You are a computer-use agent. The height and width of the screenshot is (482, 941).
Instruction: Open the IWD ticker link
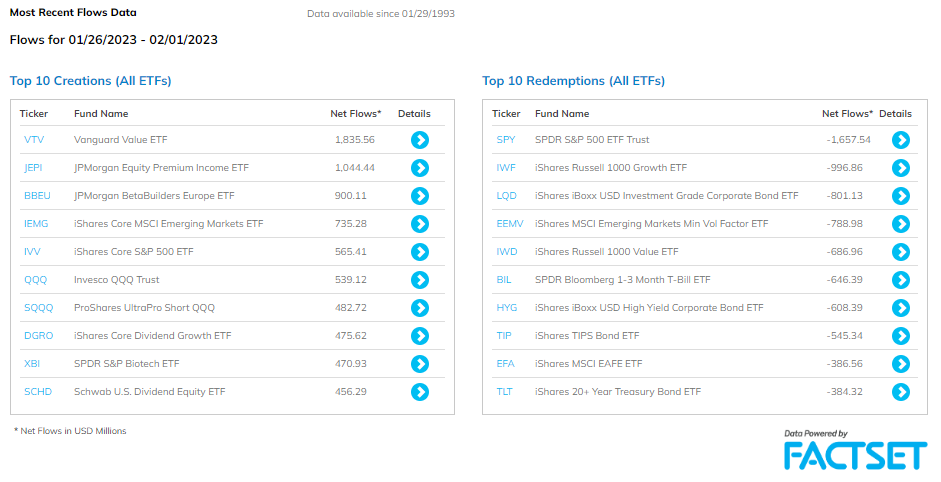tap(507, 252)
